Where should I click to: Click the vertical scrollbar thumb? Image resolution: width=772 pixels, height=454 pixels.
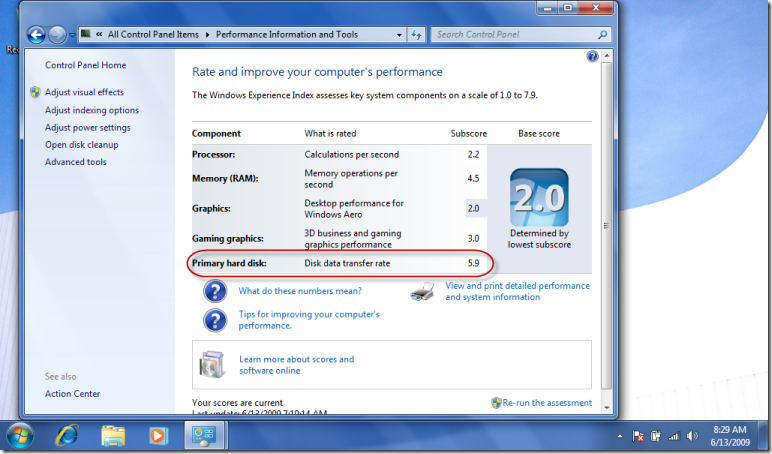(607, 226)
